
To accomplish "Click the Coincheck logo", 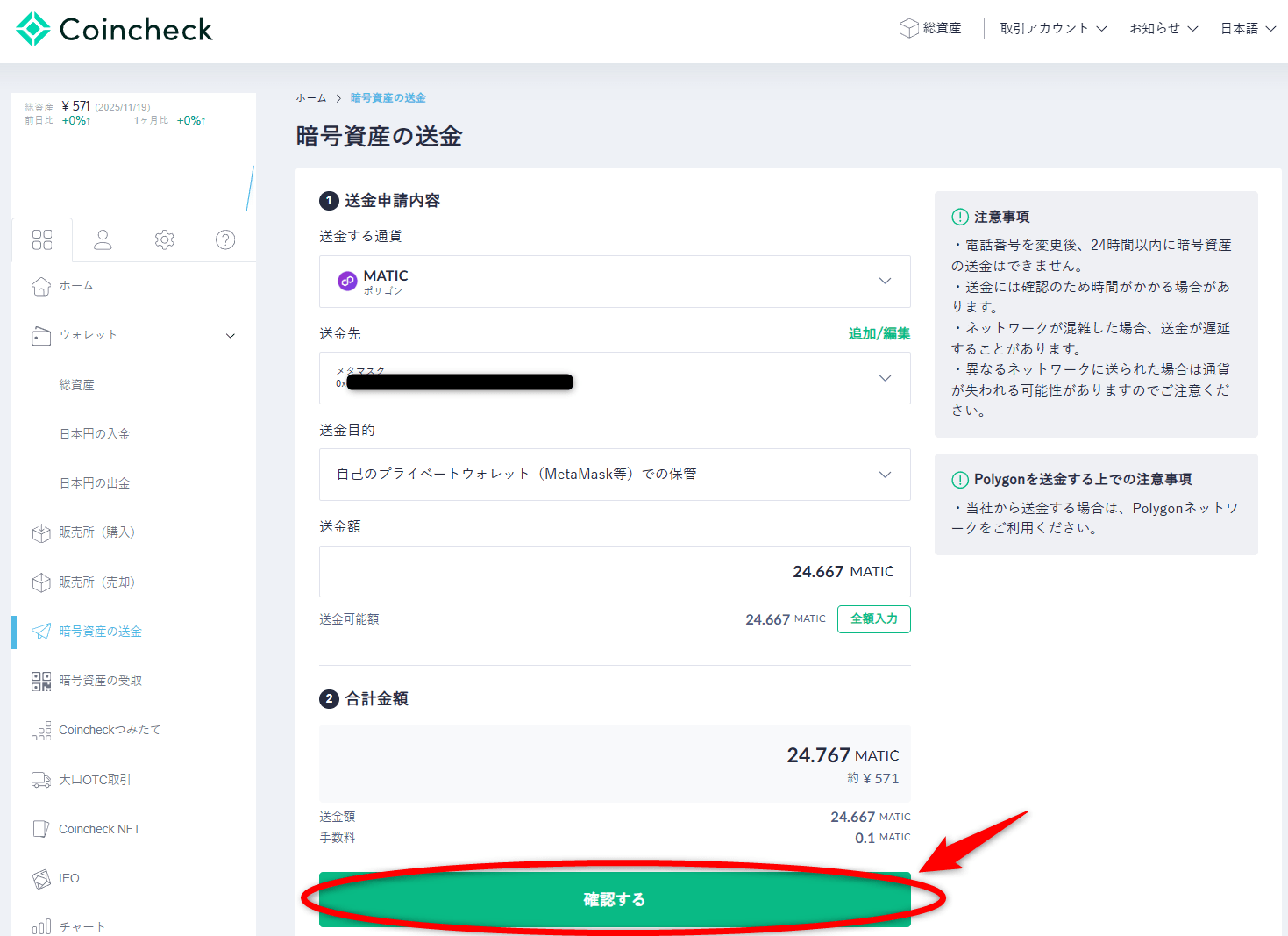I will point(114,29).
